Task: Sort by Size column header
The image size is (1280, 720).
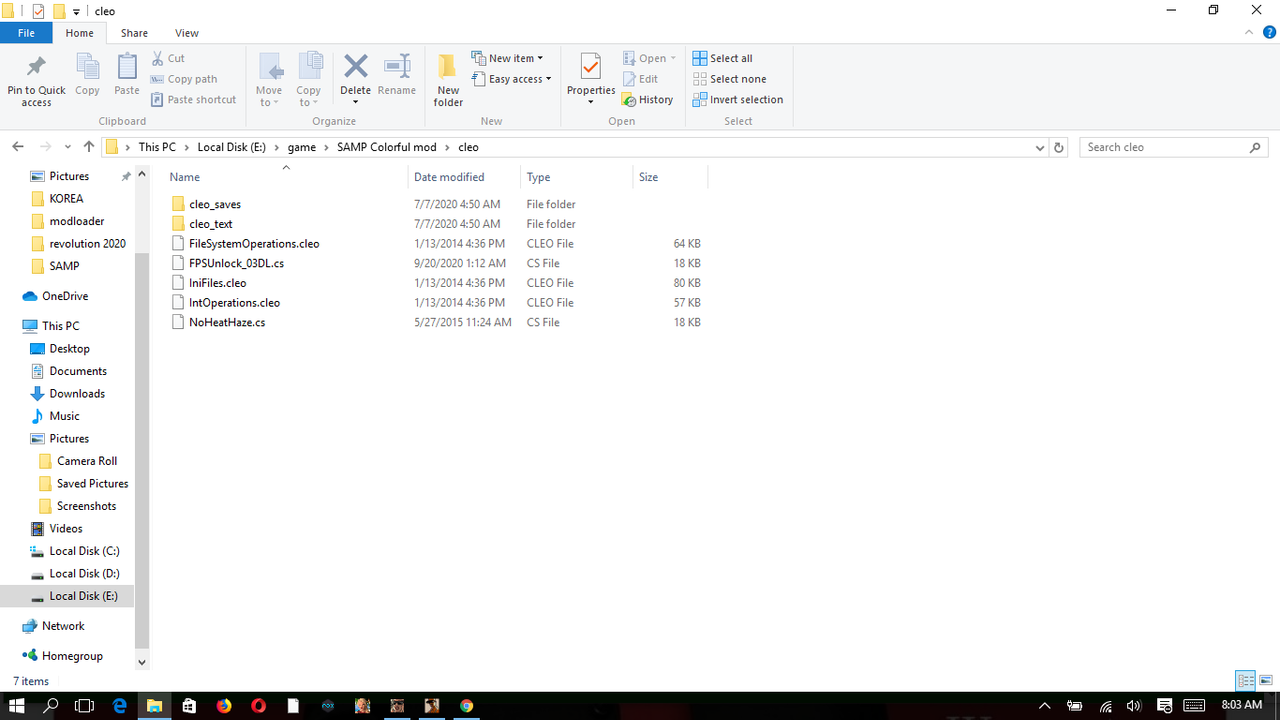Action: point(670,177)
